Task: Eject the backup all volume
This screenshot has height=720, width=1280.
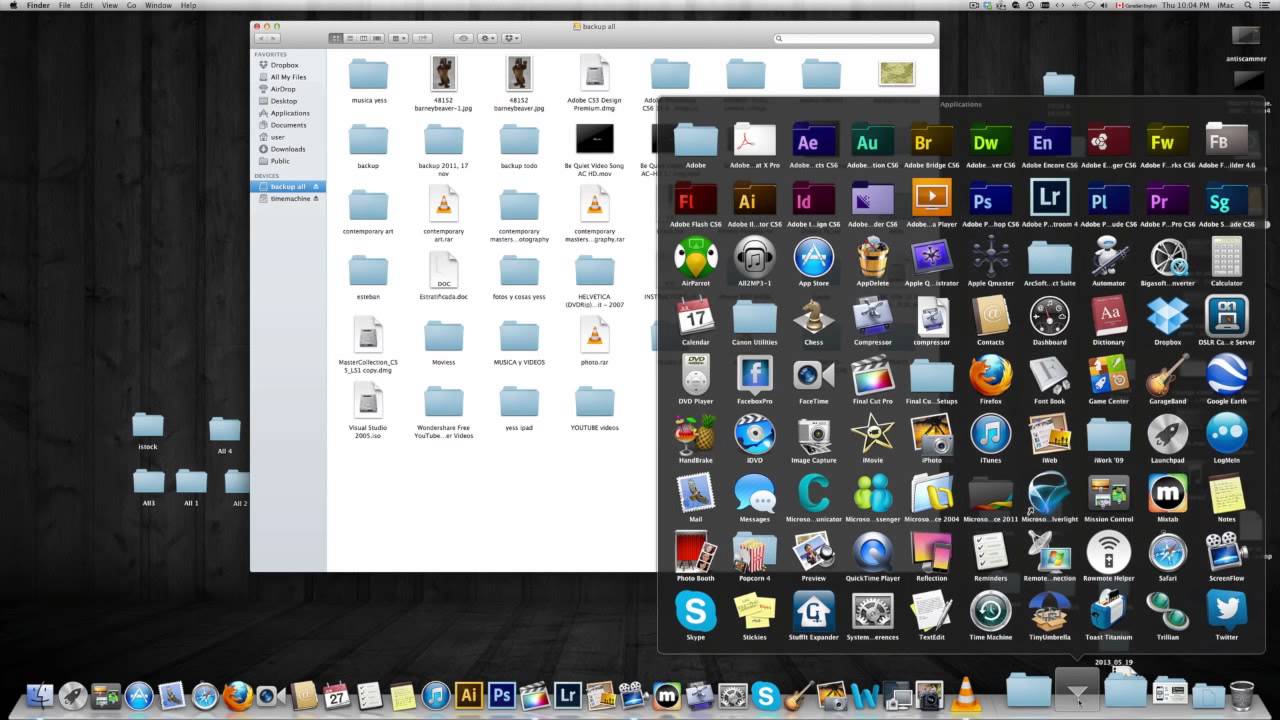Action: [316, 186]
